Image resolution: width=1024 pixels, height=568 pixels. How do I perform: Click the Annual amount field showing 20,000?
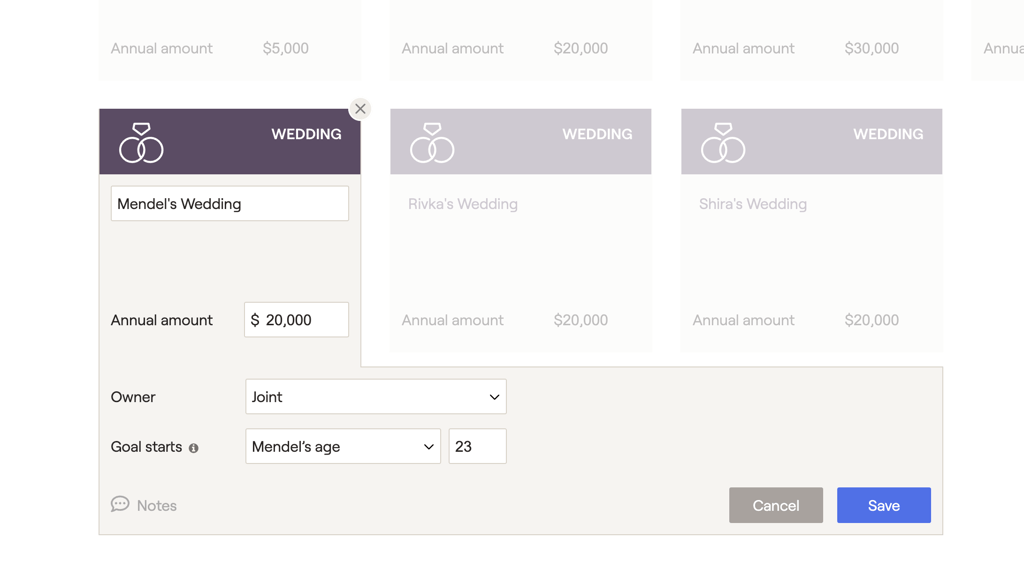pos(297,320)
